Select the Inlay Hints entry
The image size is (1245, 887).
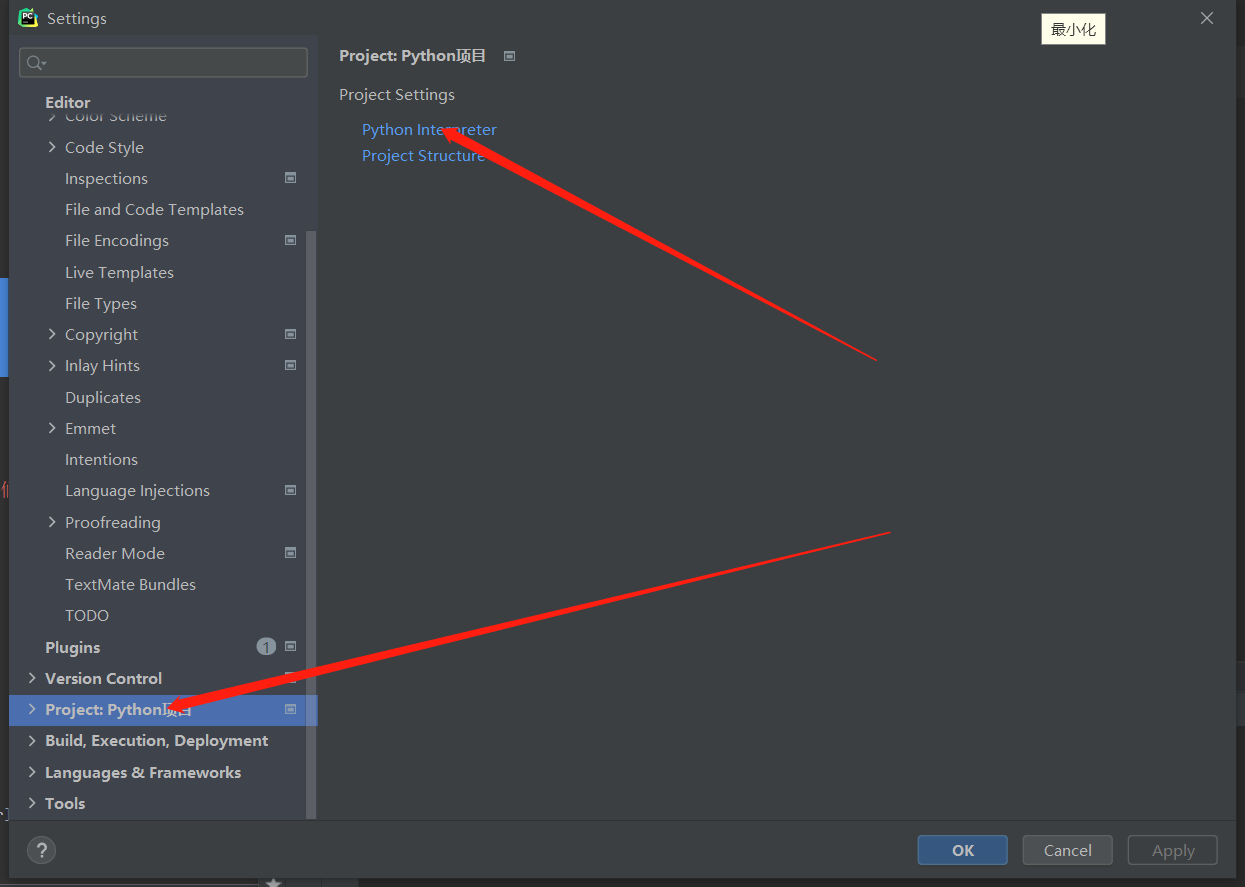[x=102, y=365]
